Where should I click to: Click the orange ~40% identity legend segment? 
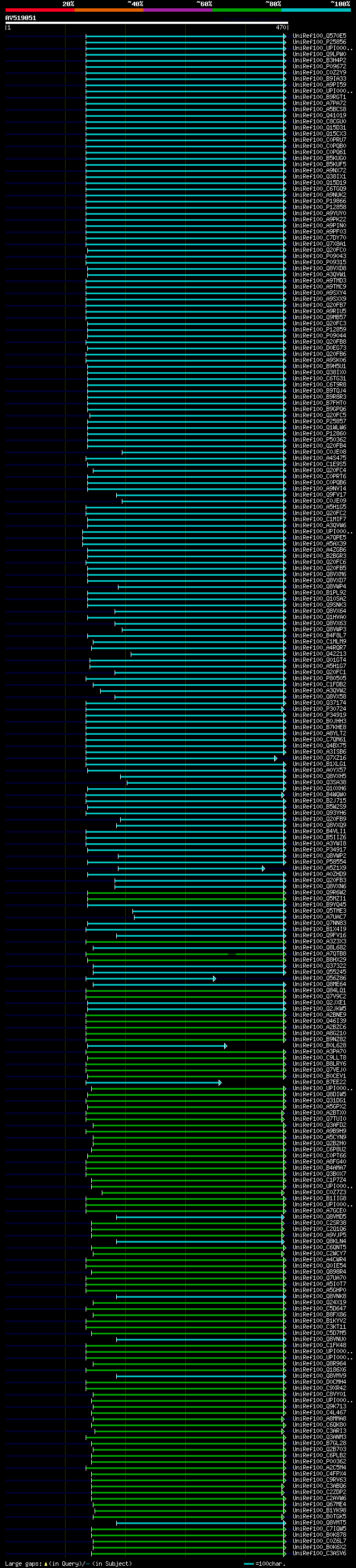point(109,10)
